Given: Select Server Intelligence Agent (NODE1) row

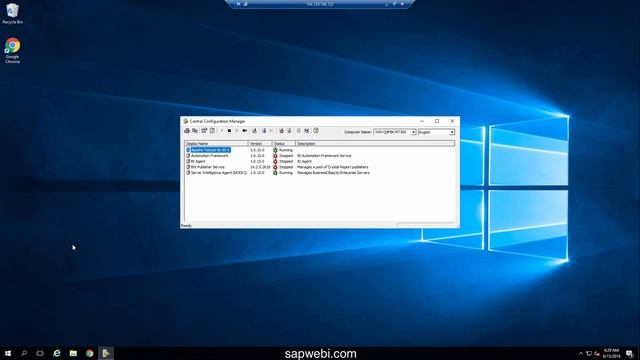Looking at the screenshot, I should (x=218, y=173).
